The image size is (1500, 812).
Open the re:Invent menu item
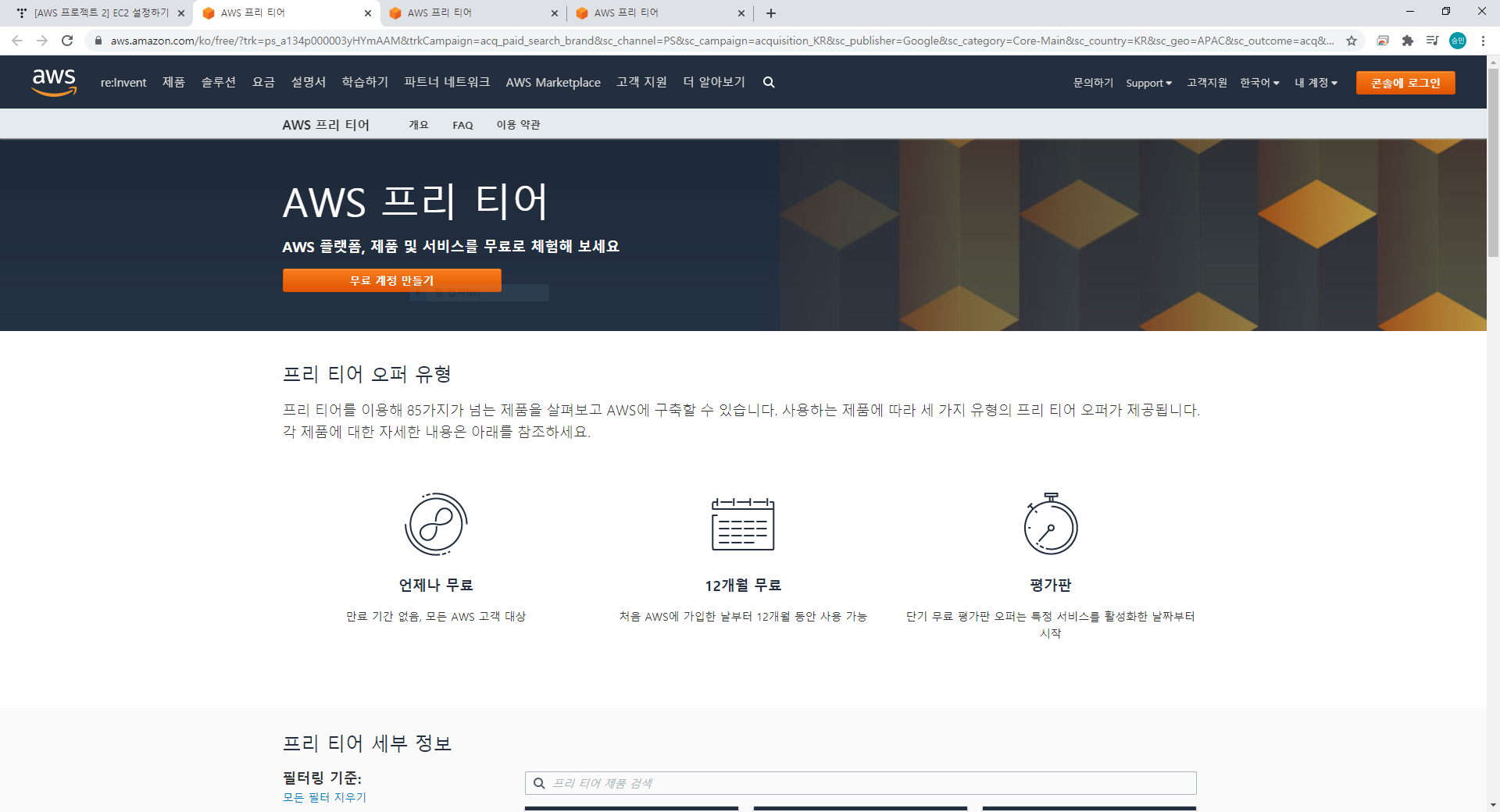click(x=123, y=82)
